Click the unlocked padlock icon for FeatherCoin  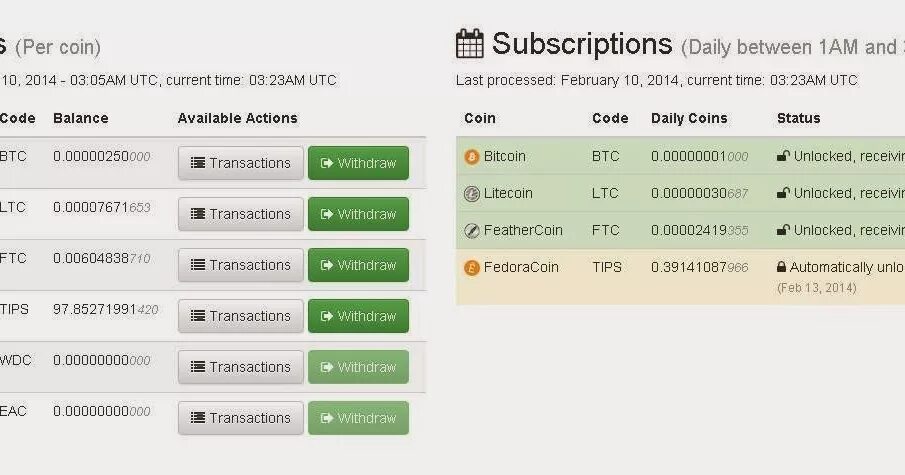[783, 230]
